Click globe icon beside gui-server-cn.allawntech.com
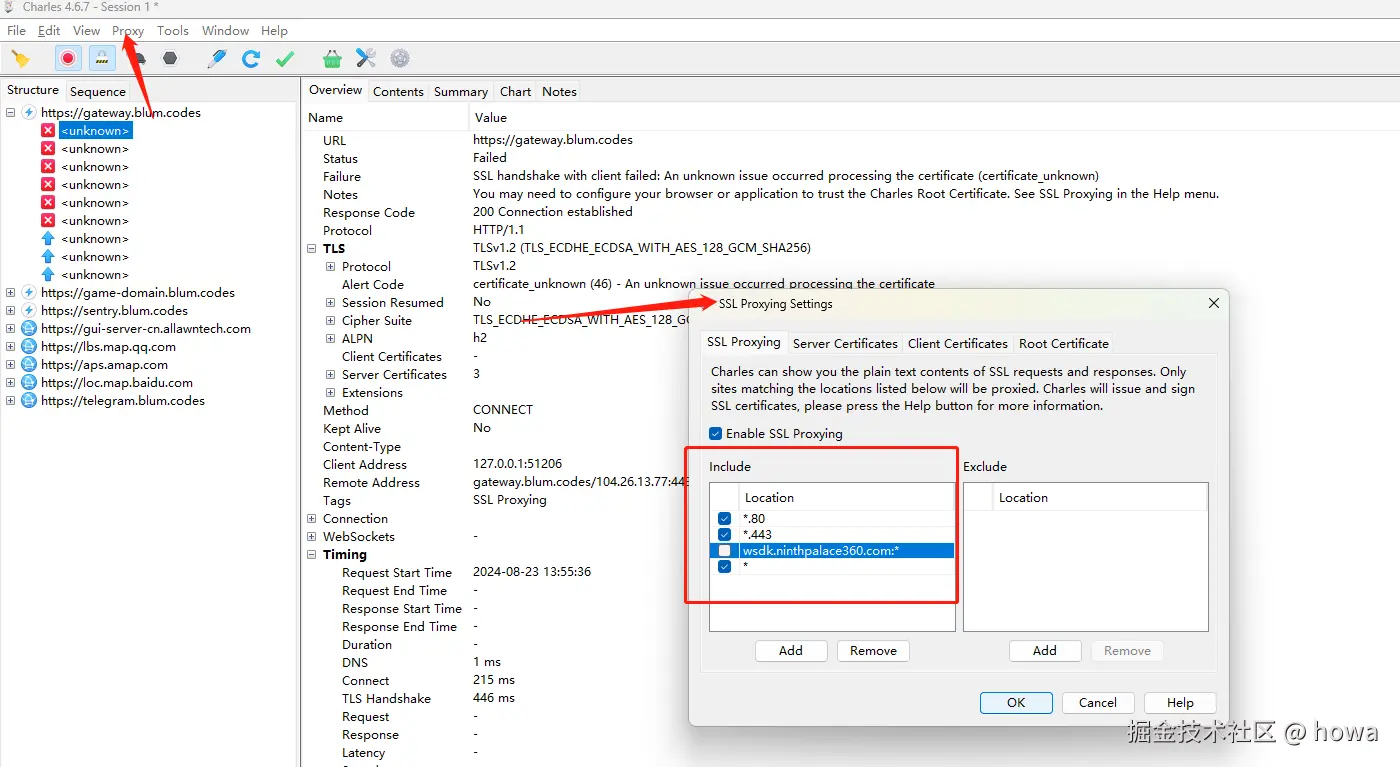Screen dimensions: 1400x767 29,329
